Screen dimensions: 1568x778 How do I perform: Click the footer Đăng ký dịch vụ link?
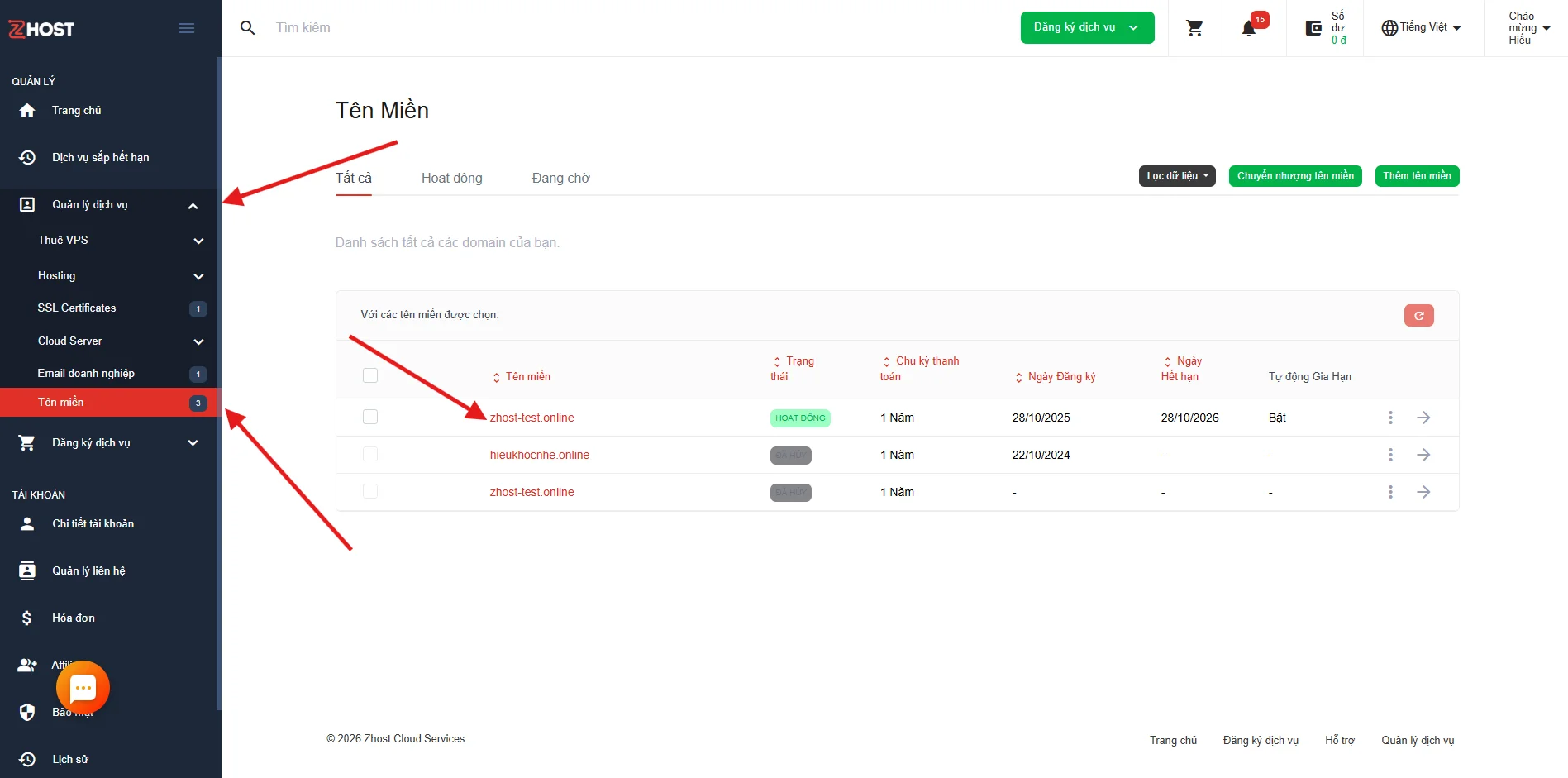click(1261, 740)
